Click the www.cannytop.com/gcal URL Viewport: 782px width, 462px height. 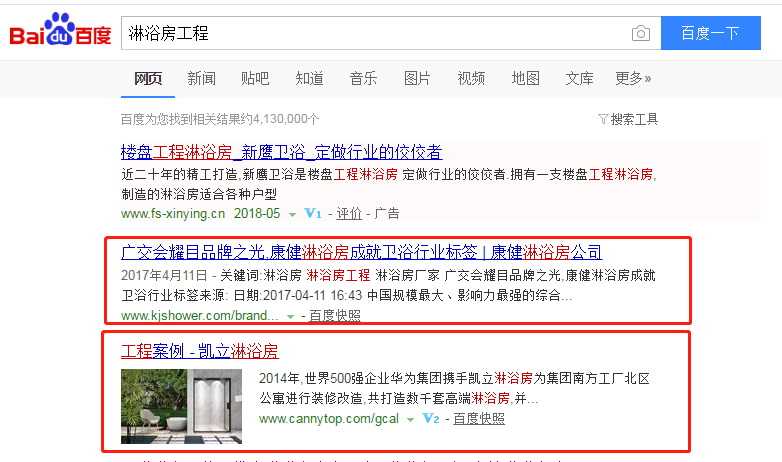pyautogui.click(x=329, y=419)
